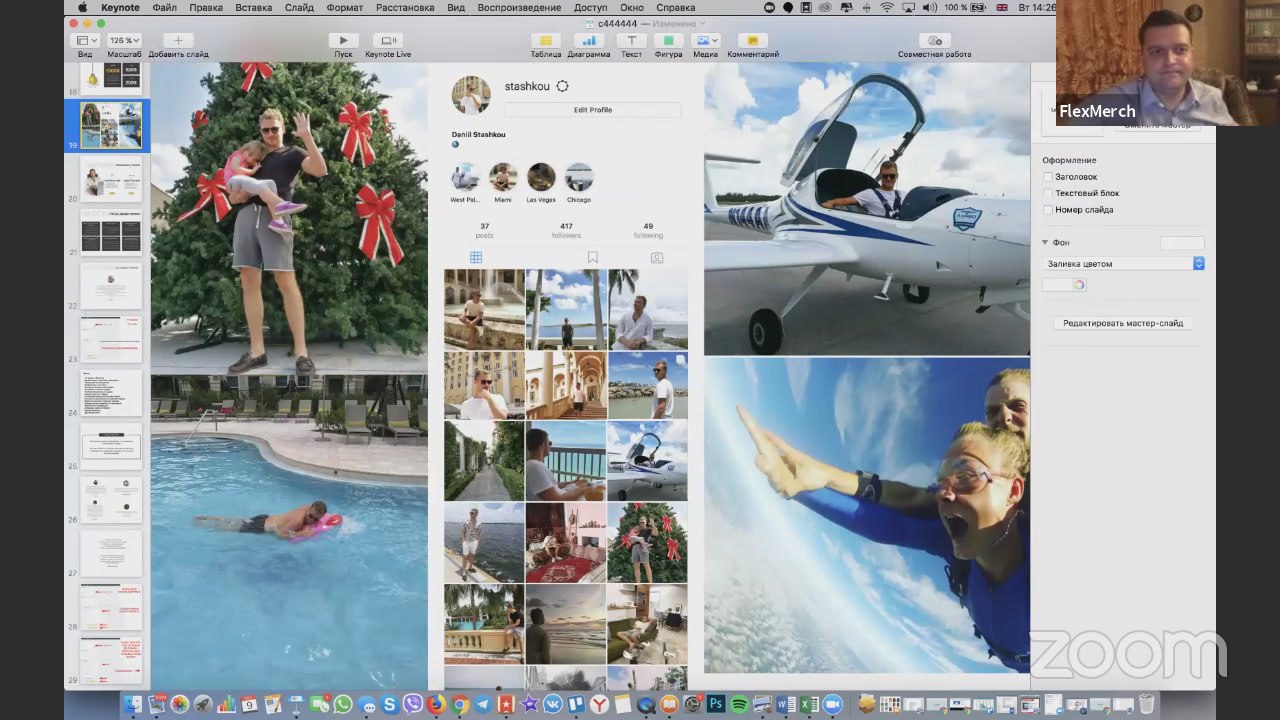
Task: Click the Wi-Fi status icon in menu bar
Action: (887, 7)
